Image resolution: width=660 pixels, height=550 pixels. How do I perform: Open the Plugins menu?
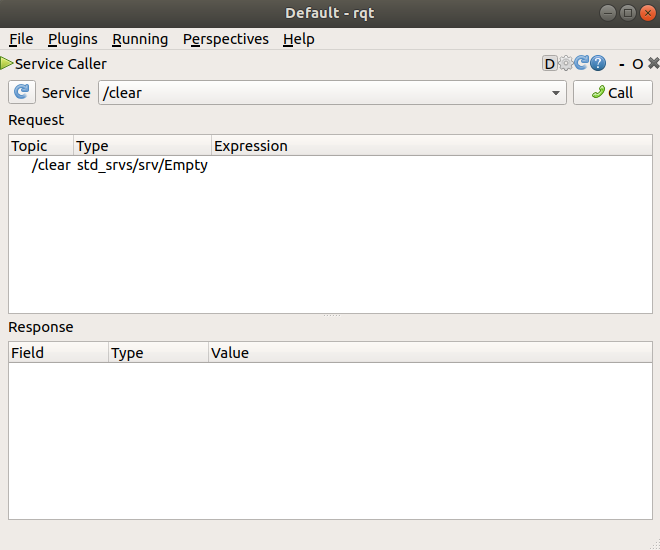click(72, 39)
